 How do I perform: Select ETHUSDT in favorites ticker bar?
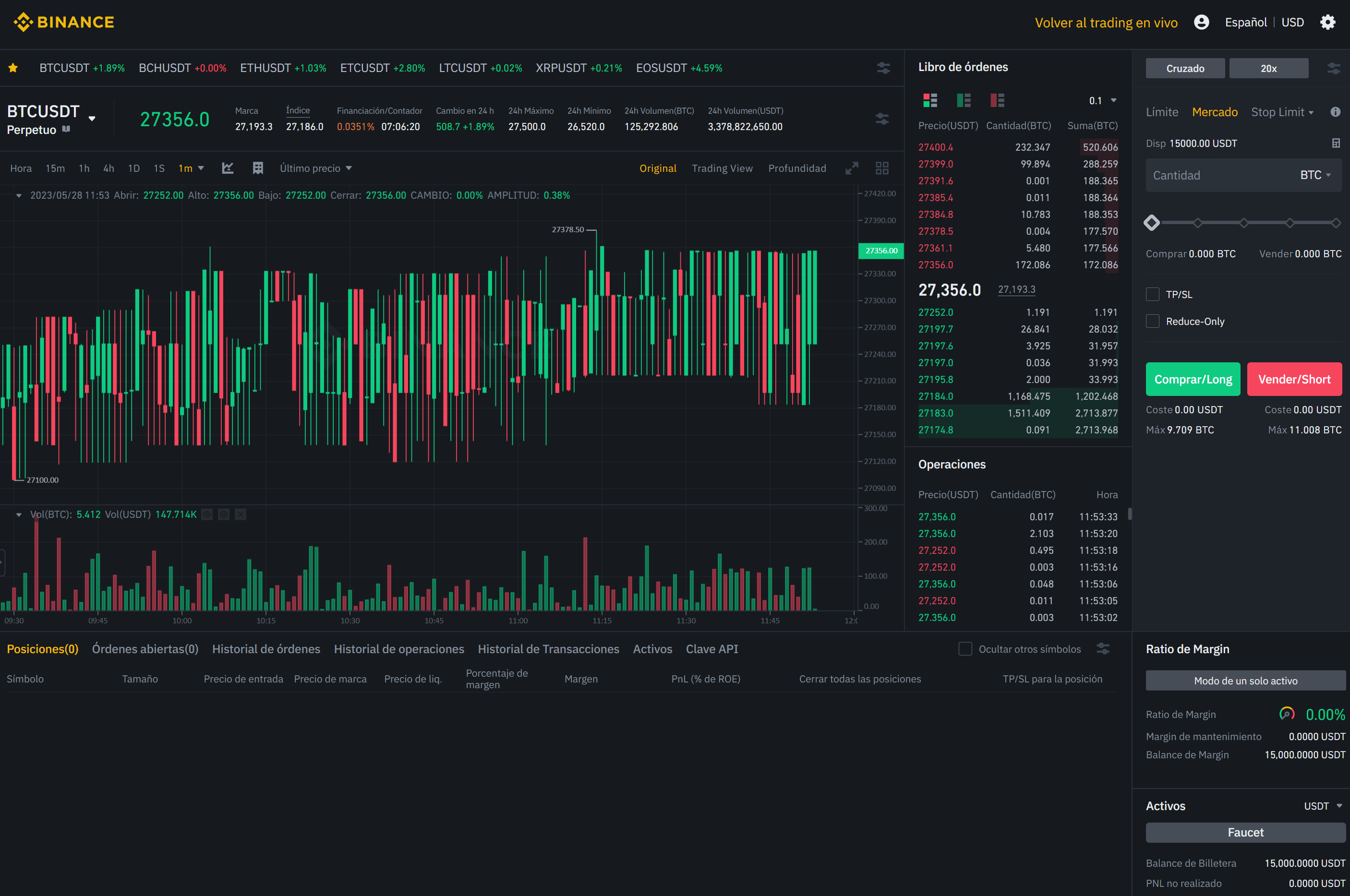coord(283,68)
